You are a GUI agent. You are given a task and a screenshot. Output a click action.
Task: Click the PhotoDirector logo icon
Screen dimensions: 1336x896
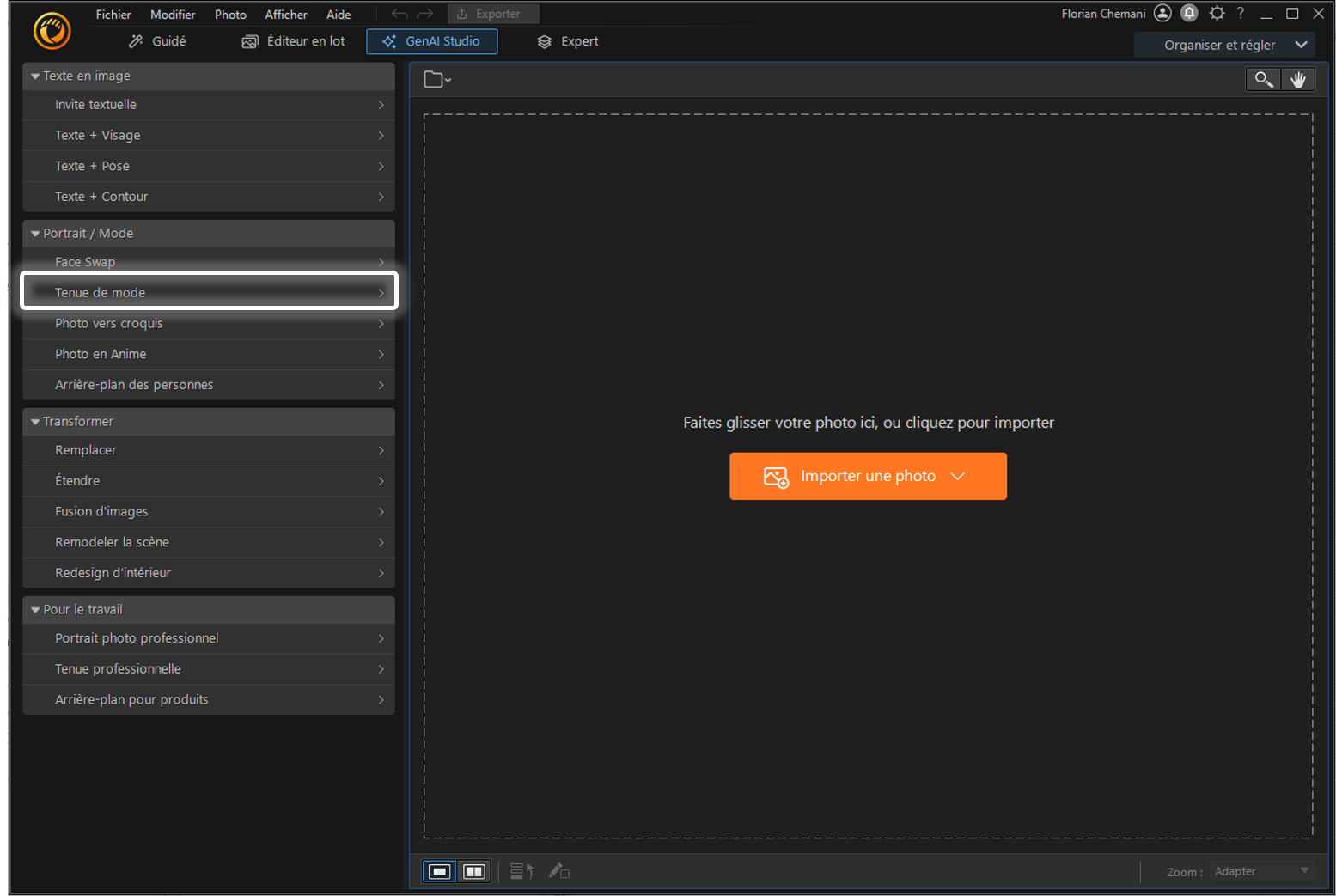coord(52,31)
